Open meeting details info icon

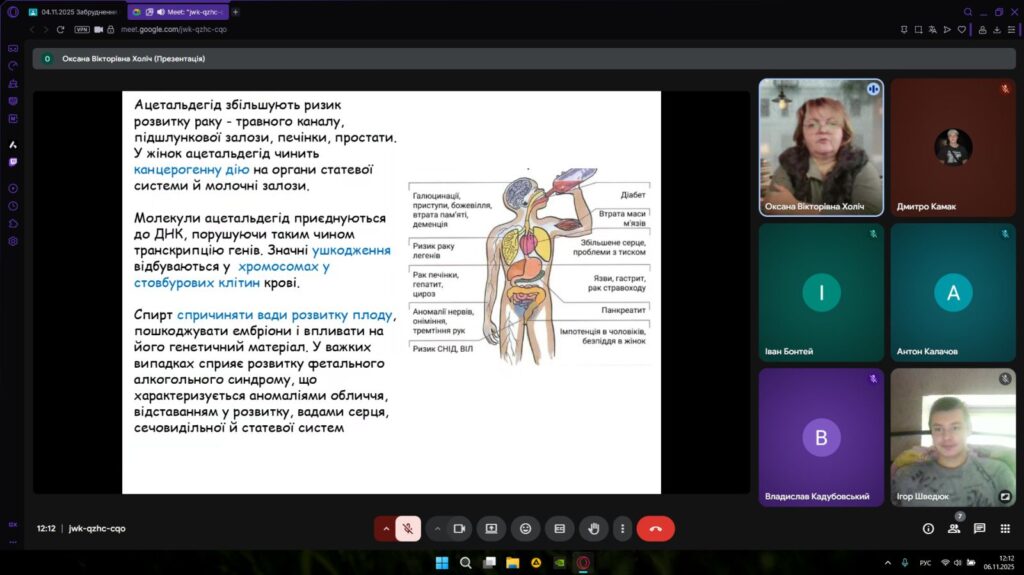pos(928,528)
